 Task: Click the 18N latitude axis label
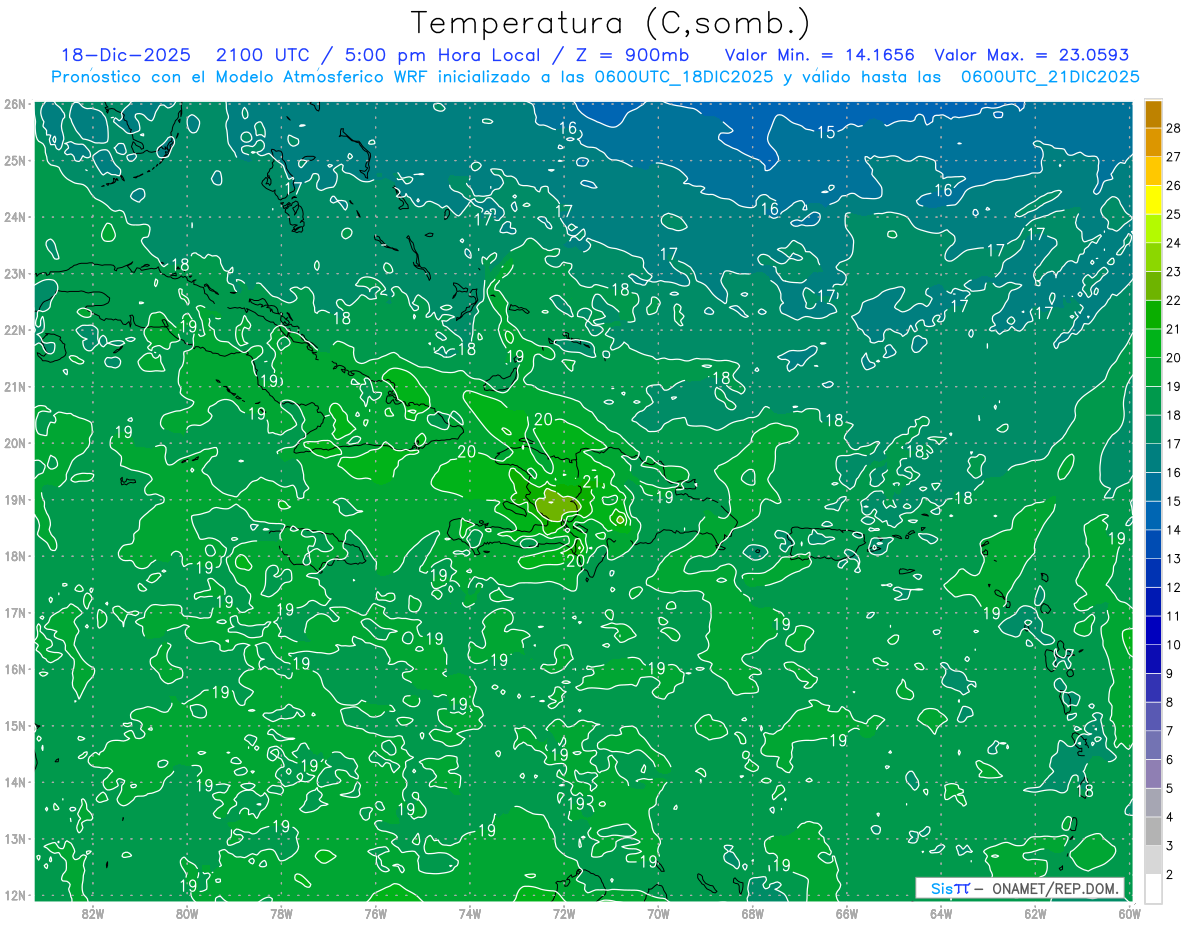[x=14, y=556]
